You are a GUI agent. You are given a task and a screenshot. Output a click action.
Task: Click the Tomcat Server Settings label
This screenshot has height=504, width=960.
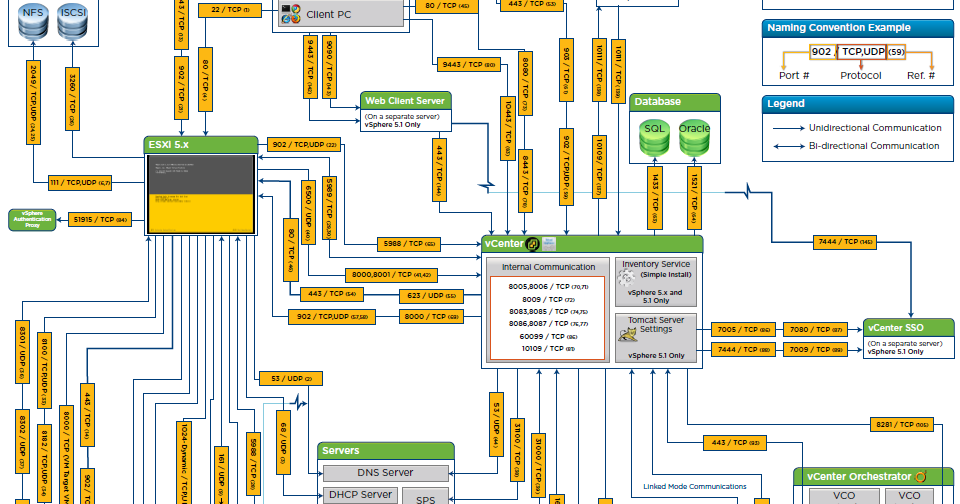(x=656, y=325)
